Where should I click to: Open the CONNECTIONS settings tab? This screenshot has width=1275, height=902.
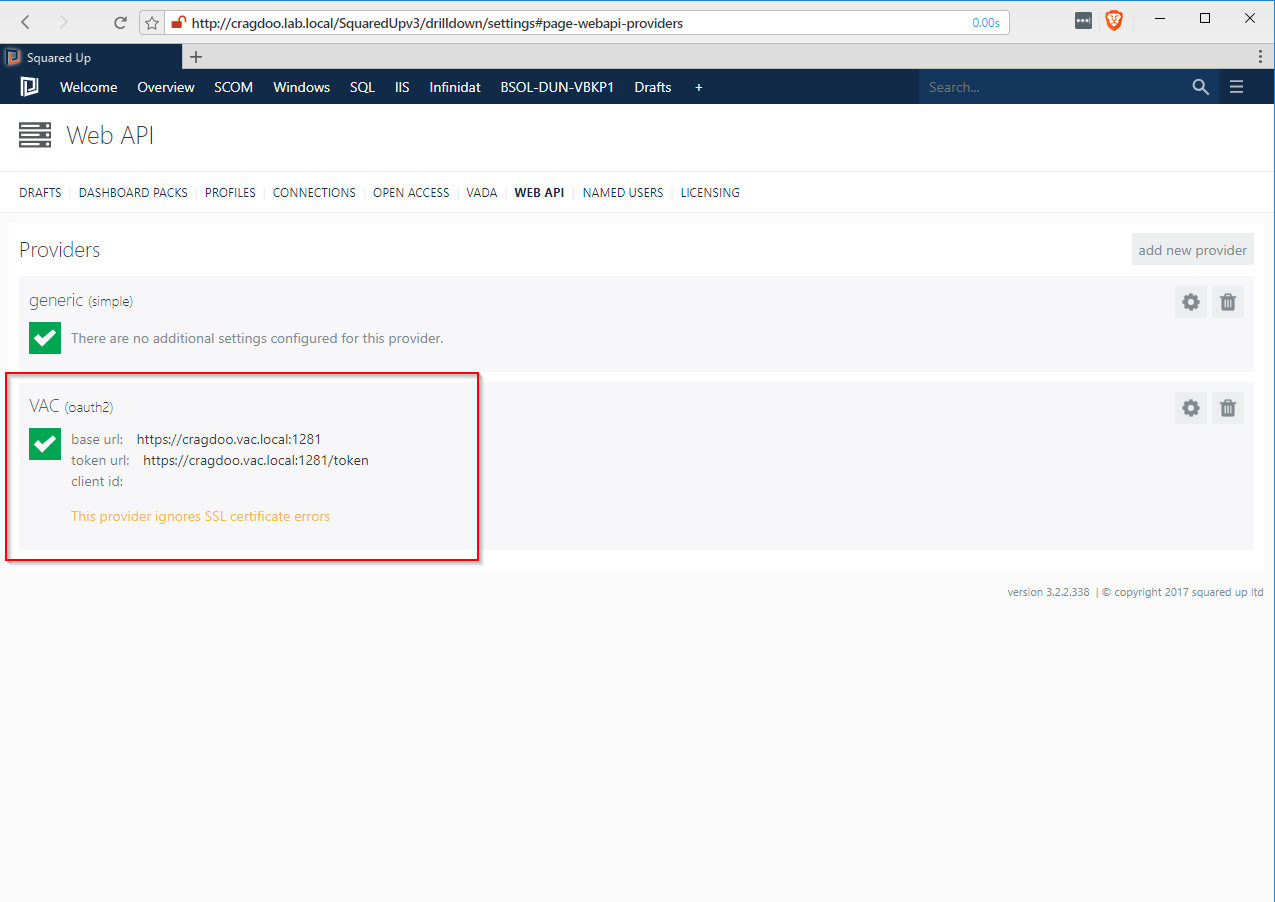[314, 193]
